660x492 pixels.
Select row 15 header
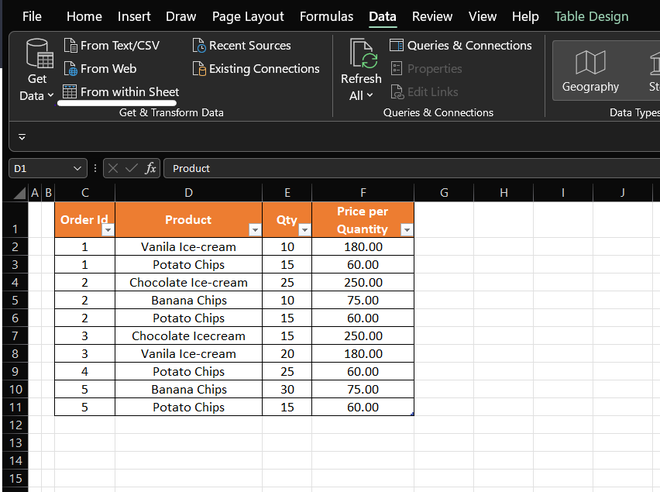pos(15,479)
